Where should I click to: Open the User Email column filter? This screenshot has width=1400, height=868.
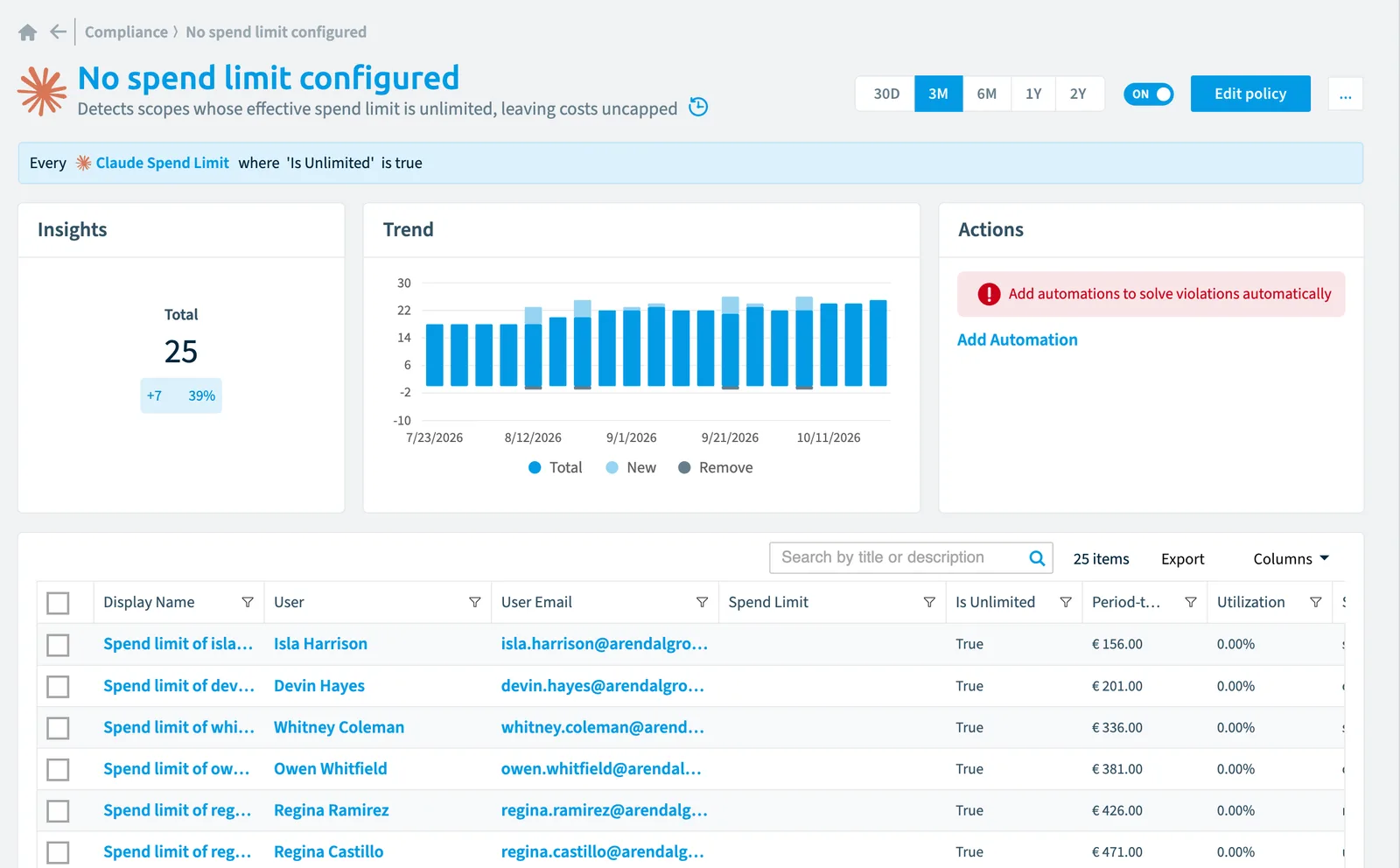(702, 602)
